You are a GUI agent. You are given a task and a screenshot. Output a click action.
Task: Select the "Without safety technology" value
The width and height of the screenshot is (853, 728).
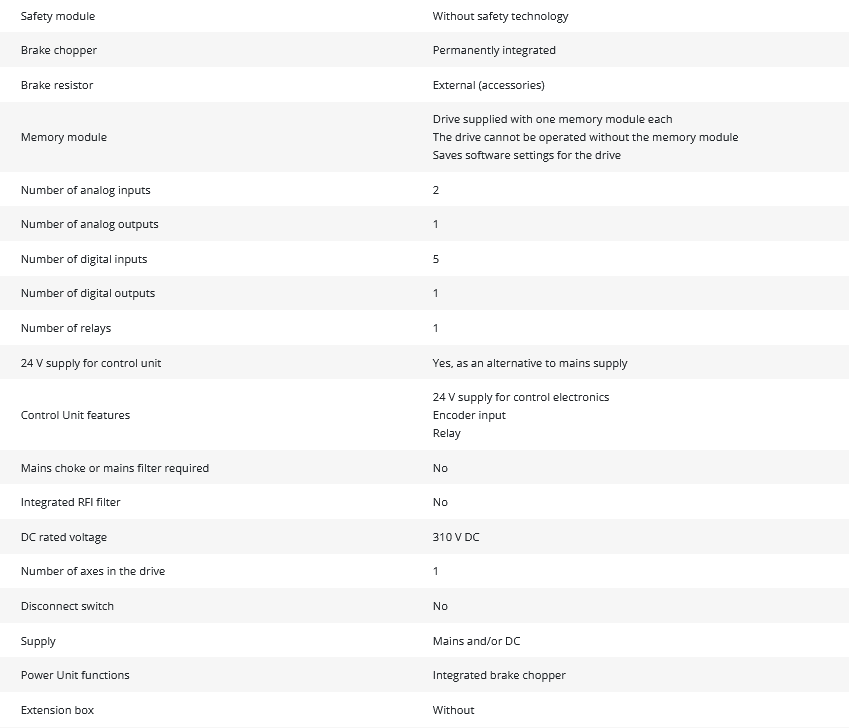500,16
